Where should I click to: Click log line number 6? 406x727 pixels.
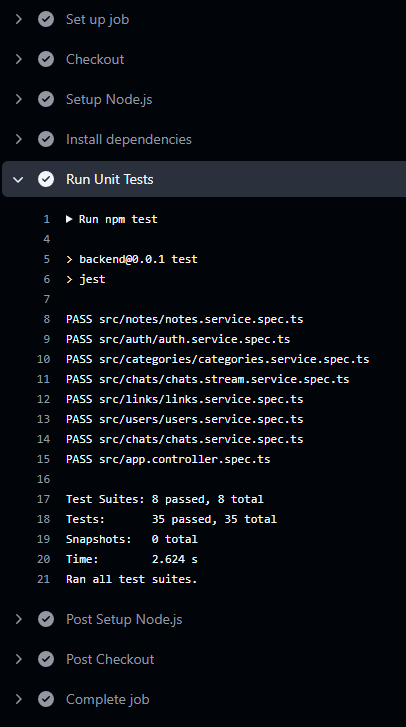(x=46, y=279)
